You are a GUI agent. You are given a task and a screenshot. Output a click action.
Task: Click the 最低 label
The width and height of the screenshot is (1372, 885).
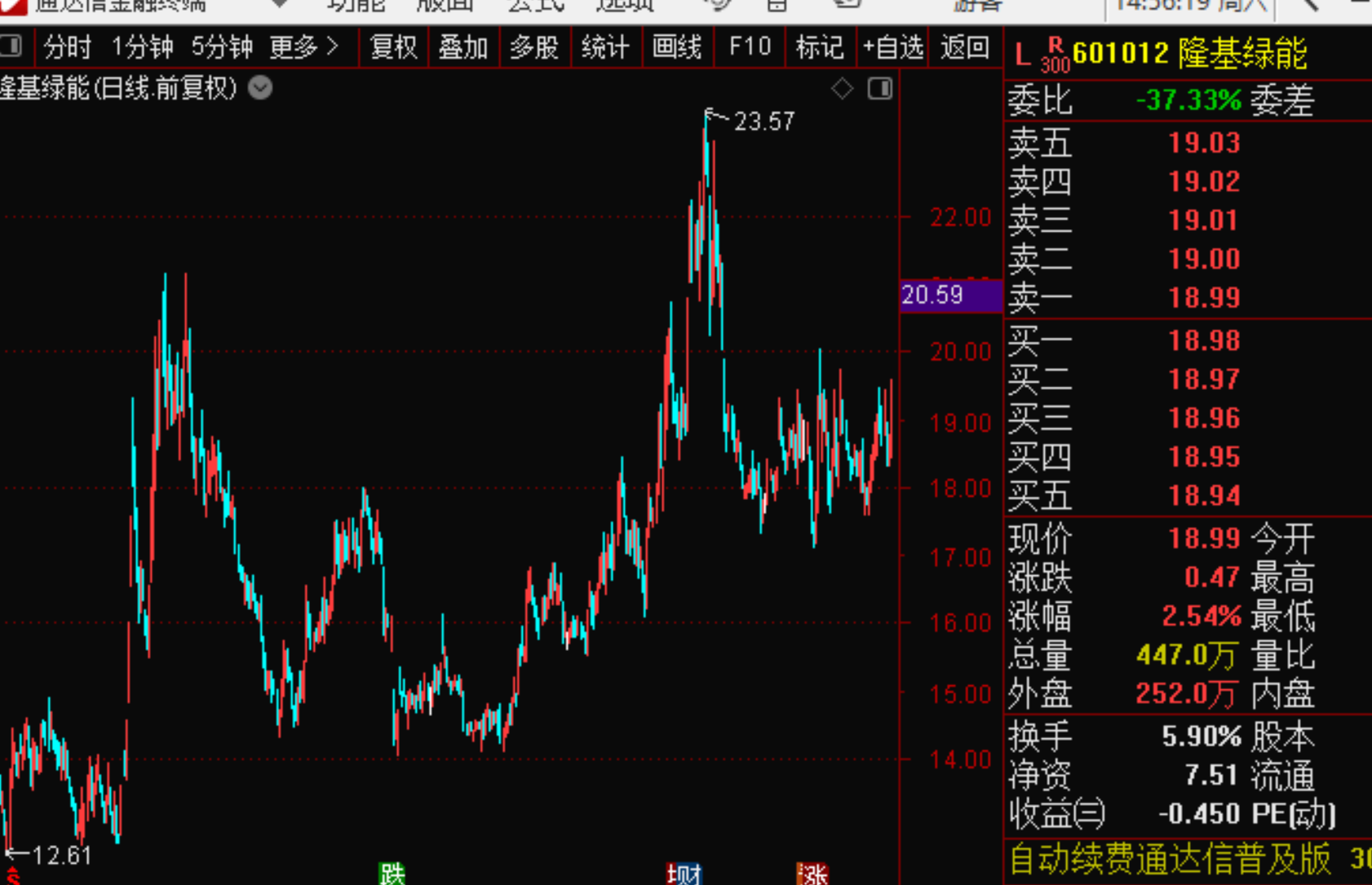point(1283,617)
